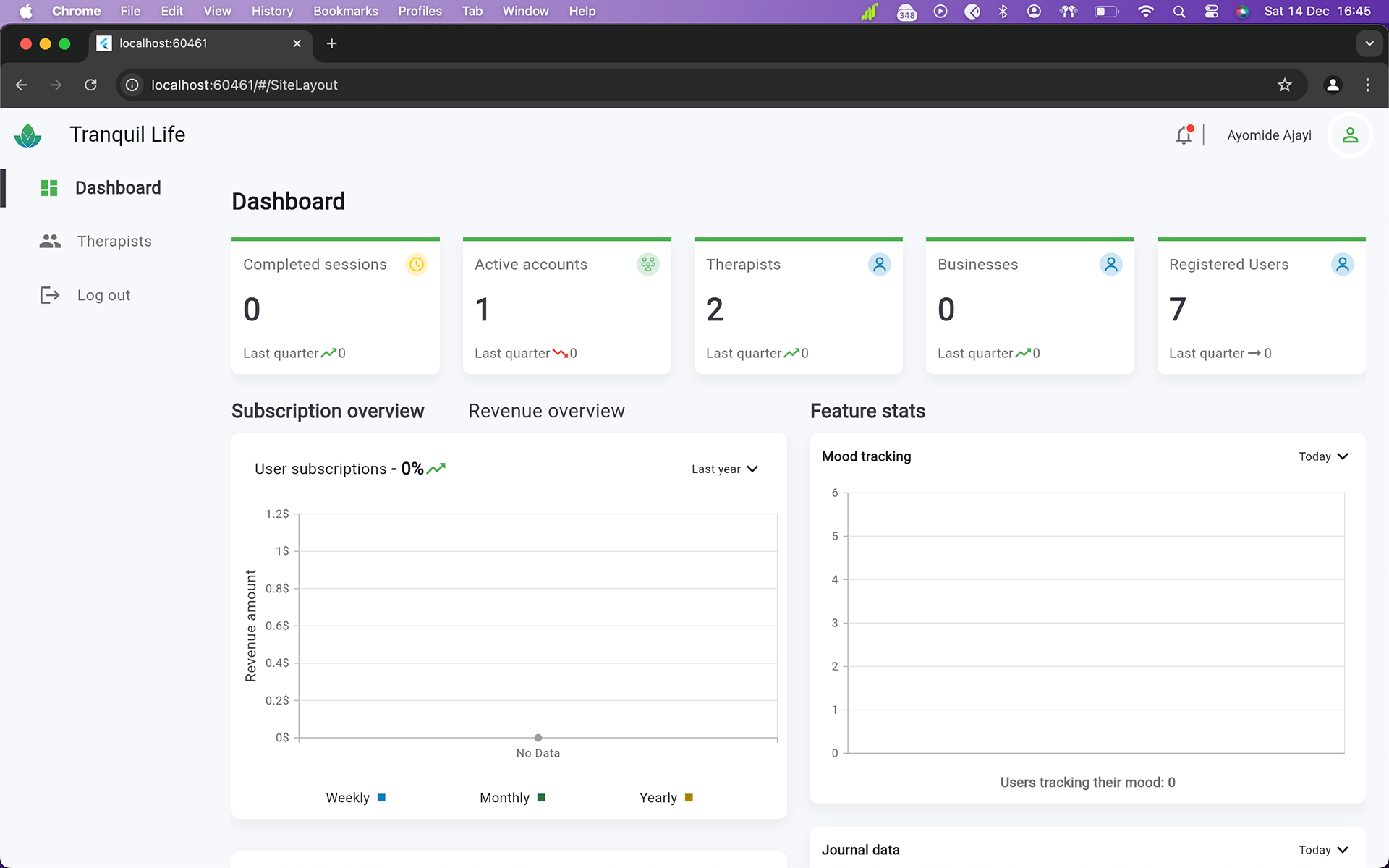The image size is (1389, 868).
Task: Open the Last year period dropdown
Action: pyautogui.click(x=724, y=469)
